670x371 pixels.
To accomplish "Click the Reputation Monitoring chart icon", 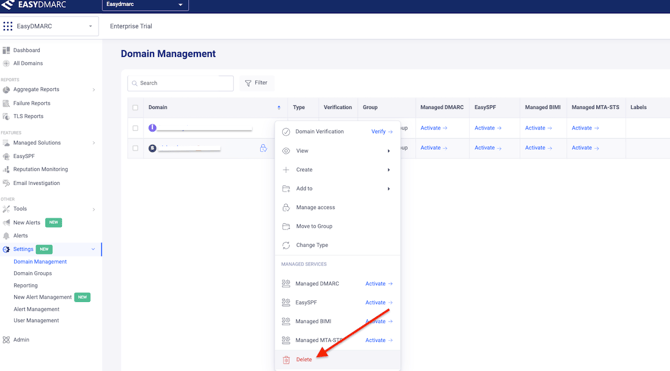I will (x=6, y=169).
